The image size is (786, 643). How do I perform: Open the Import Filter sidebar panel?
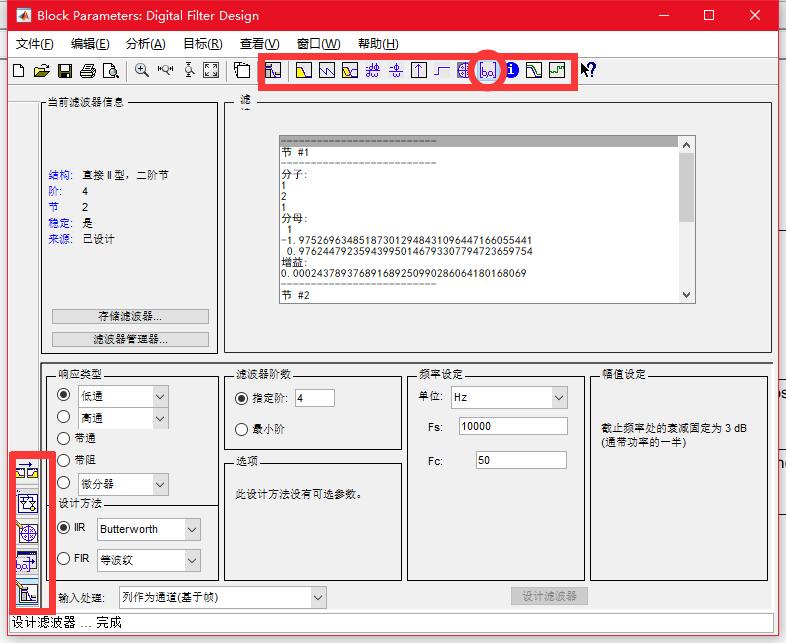coord(27,563)
